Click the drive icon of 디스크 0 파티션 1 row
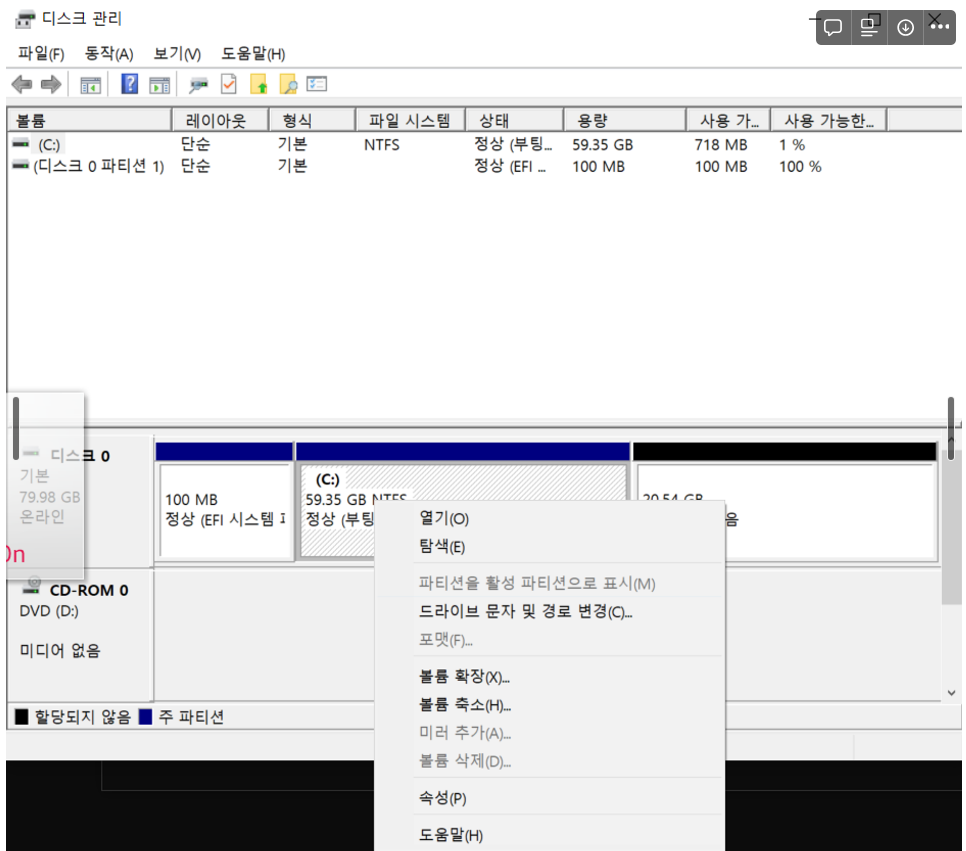 (20, 165)
